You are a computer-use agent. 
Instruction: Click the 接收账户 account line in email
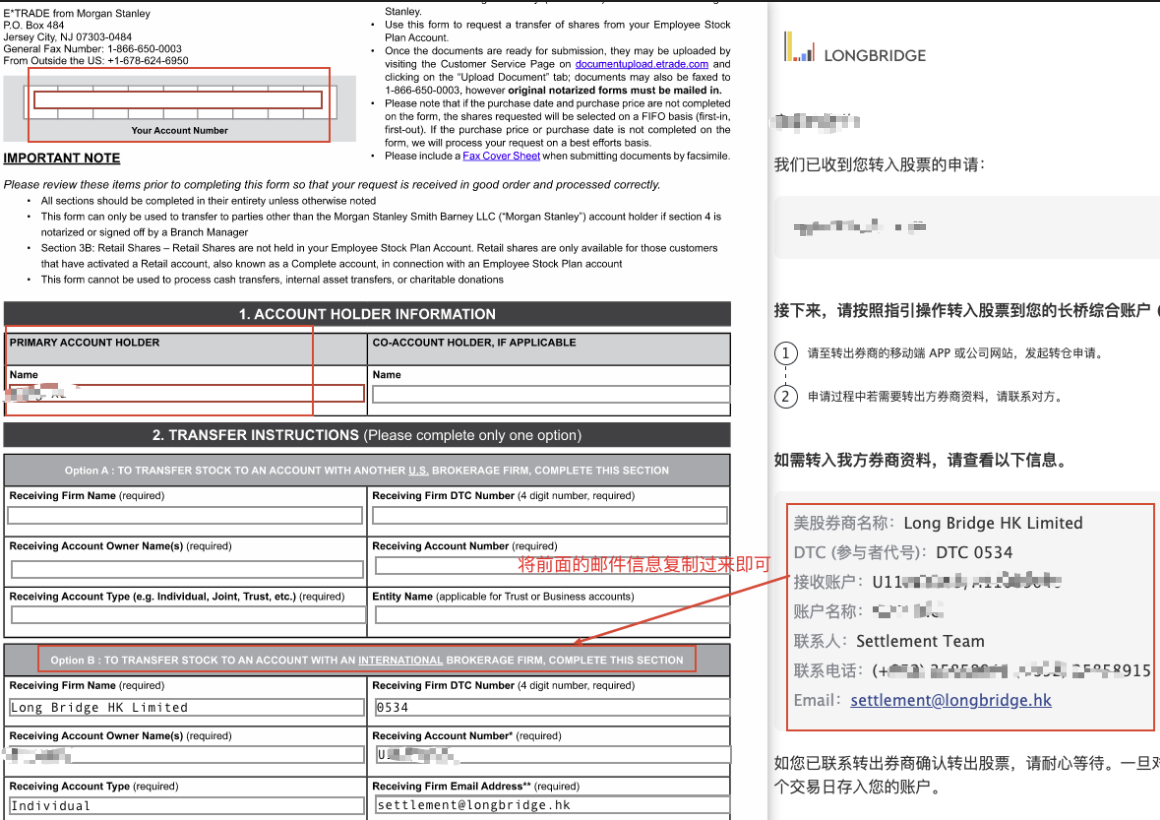point(928,582)
